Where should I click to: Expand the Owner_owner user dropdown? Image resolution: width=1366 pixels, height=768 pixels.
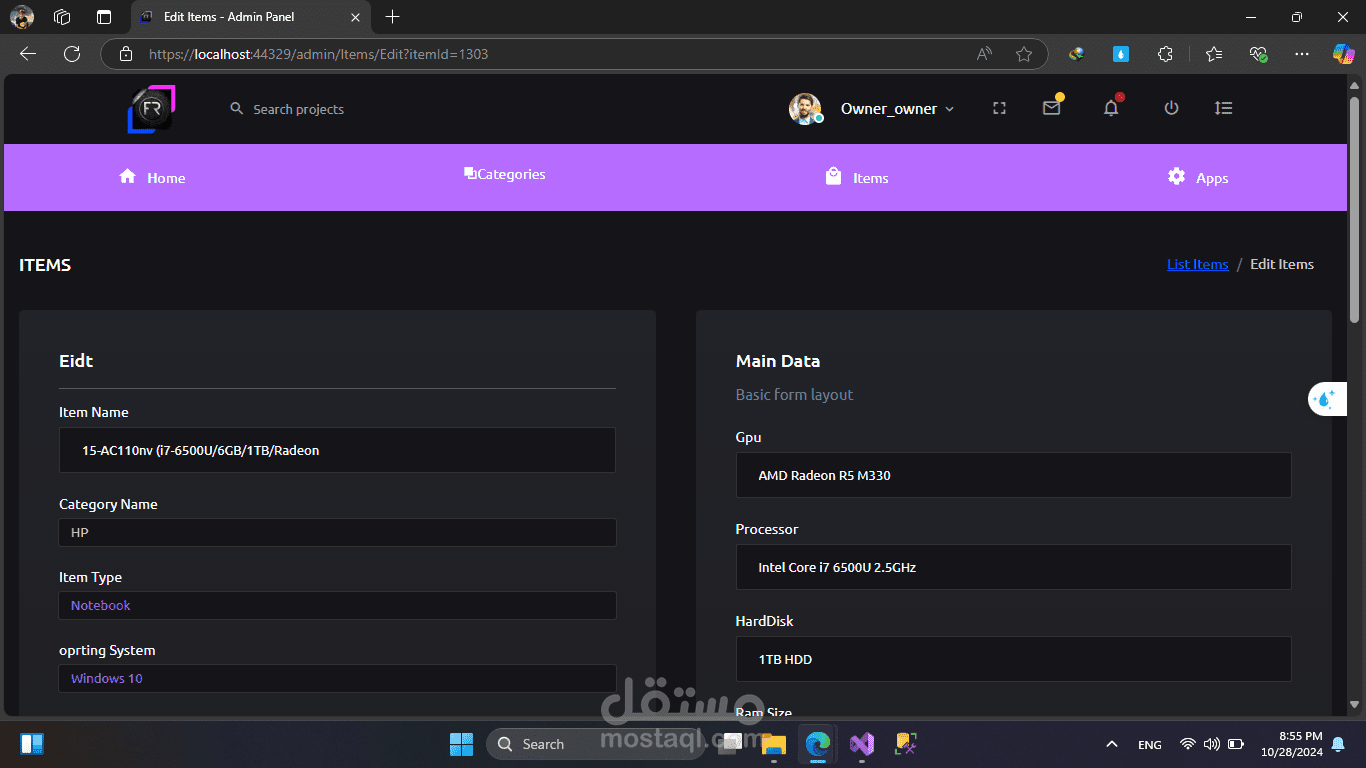898,109
